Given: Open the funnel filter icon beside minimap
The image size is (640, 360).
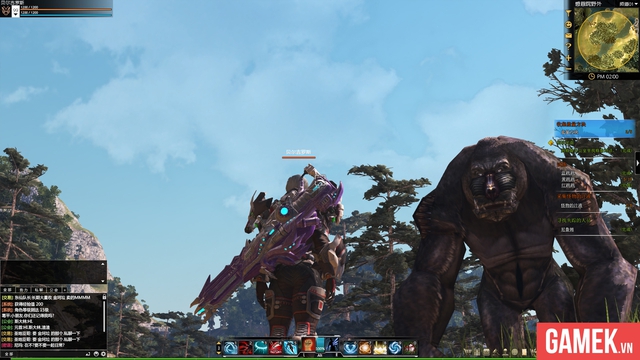Looking at the screenshot, I should 569,13.
